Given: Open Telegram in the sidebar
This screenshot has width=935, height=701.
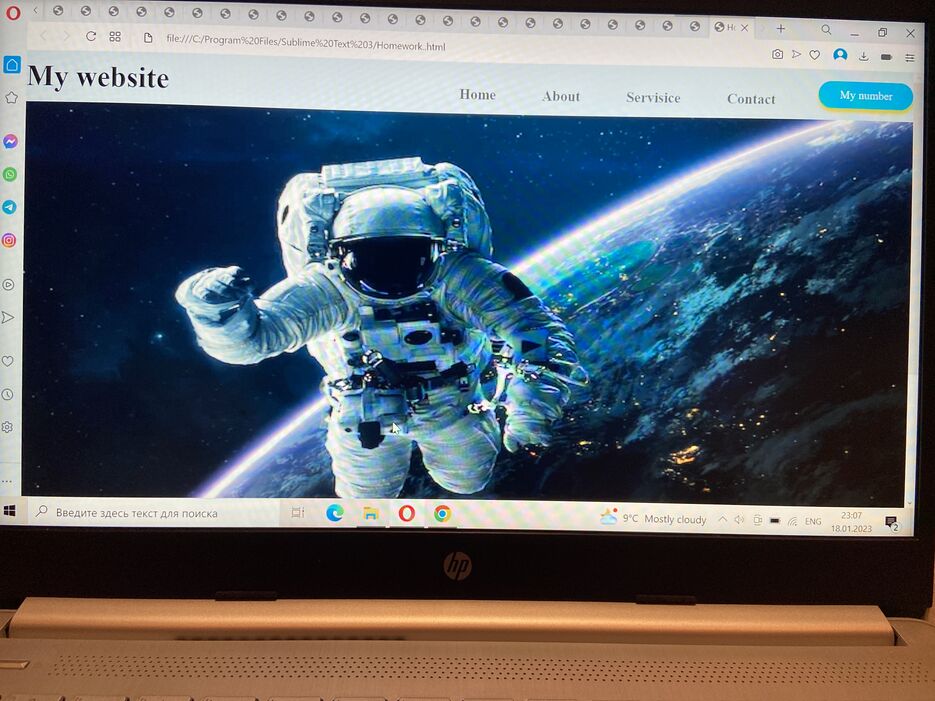Looking at the screenshot, I should 9,207.
